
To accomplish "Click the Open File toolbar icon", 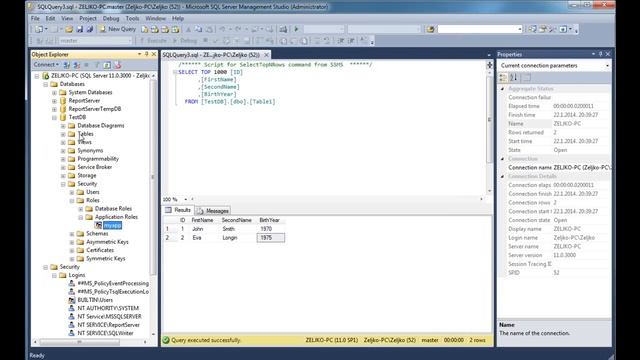I will pos(69,29).
